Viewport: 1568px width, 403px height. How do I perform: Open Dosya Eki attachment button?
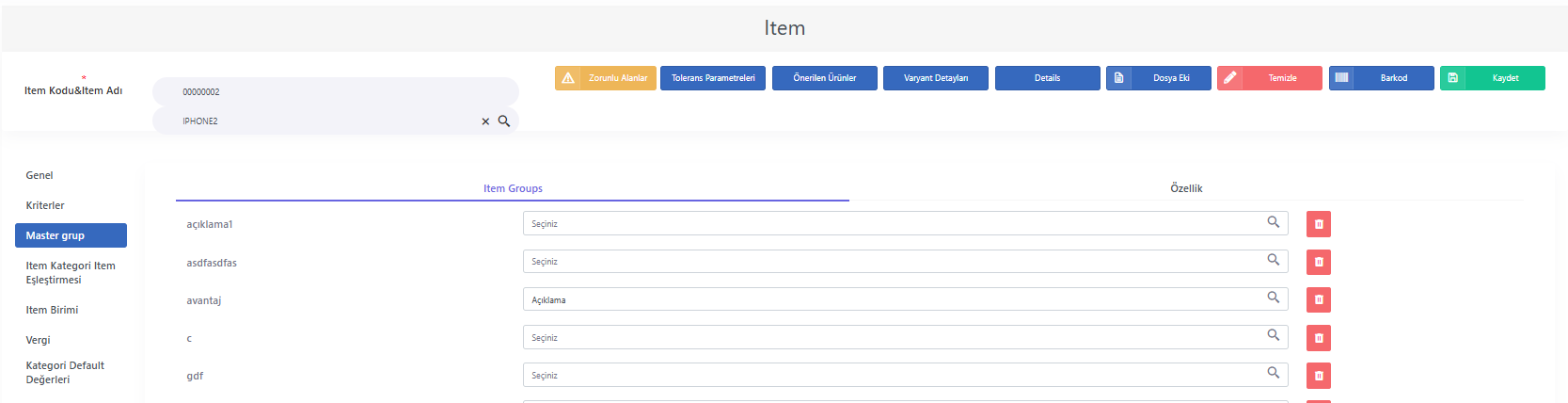point(1158,78)
